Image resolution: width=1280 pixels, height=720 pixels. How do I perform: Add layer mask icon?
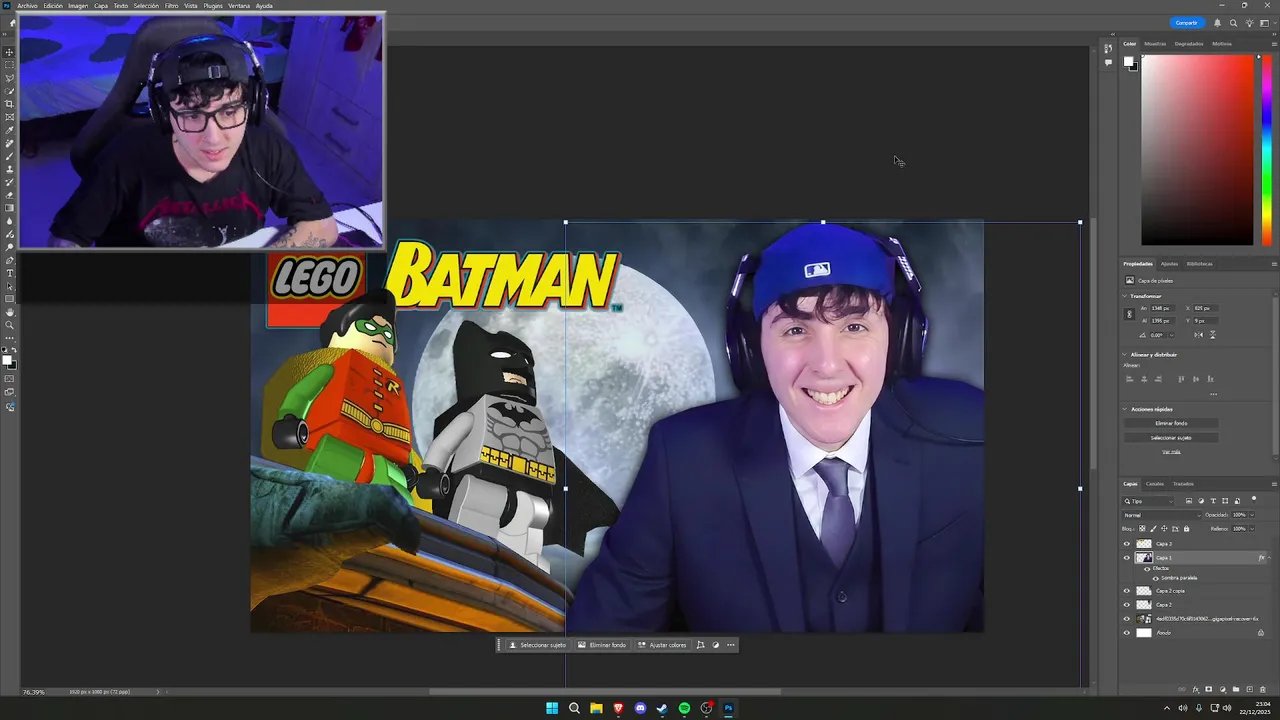1208,689
